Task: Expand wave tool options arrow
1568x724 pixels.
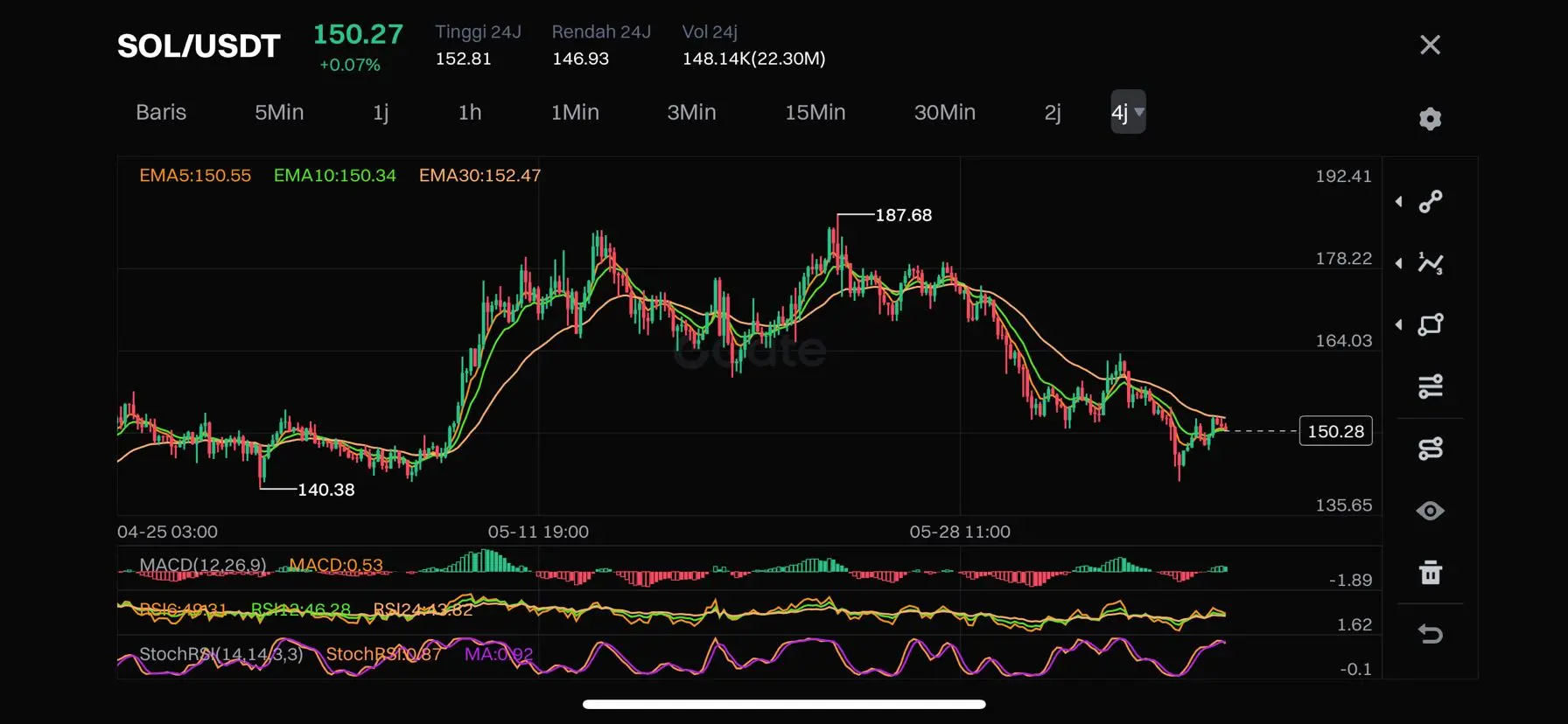Action: 1399,263
